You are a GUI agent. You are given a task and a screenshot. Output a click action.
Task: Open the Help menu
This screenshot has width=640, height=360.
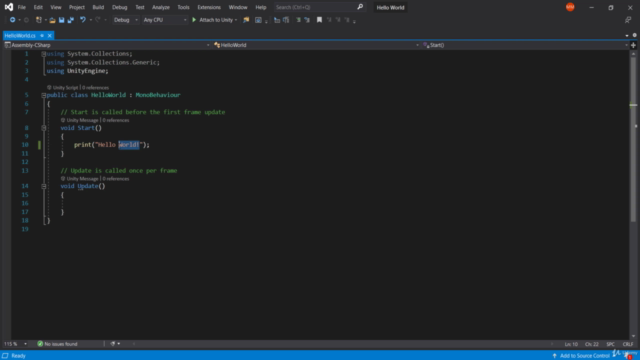261,7
